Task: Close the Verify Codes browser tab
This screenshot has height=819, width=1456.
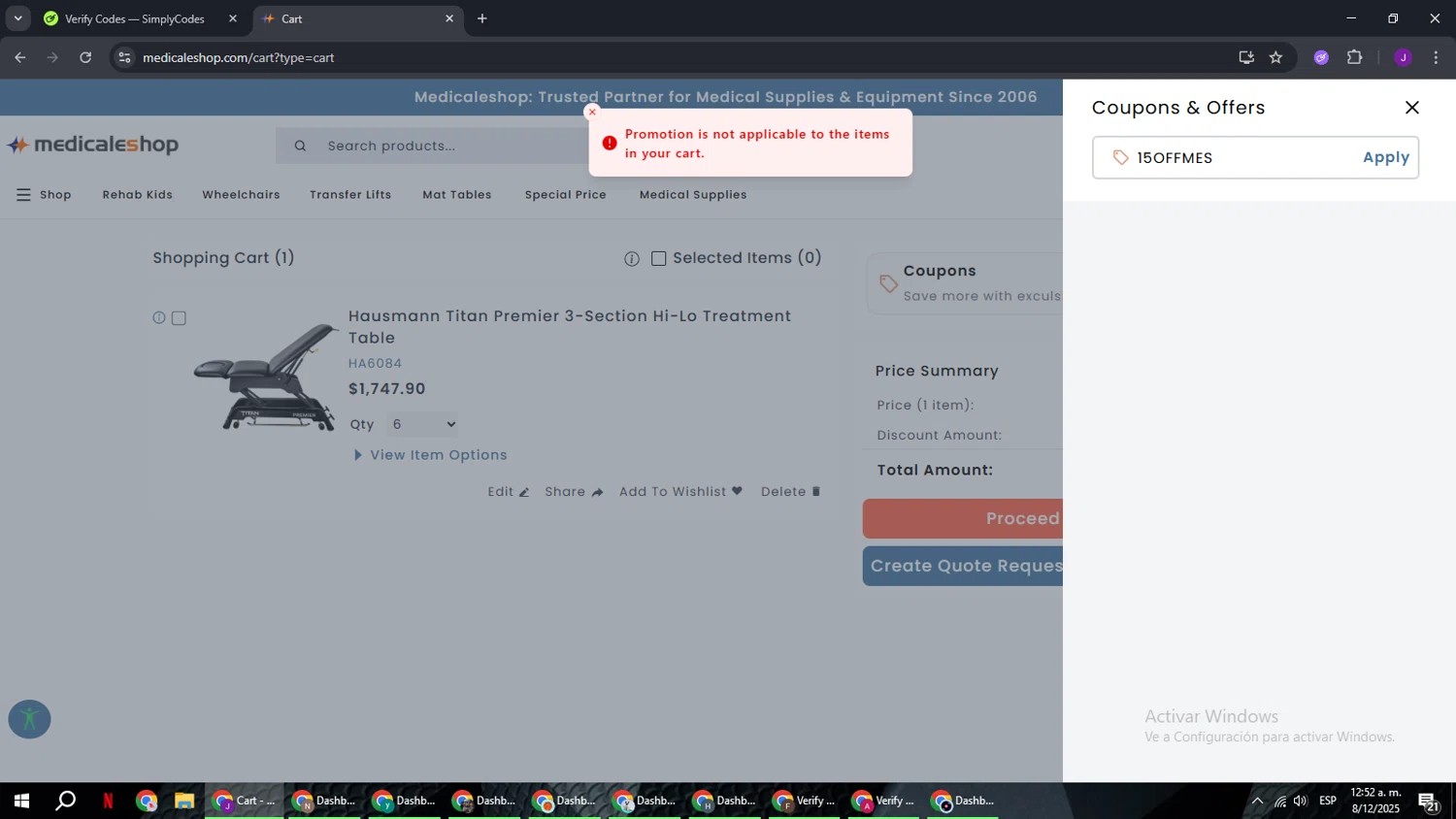Action: click(x=233, y=18)
